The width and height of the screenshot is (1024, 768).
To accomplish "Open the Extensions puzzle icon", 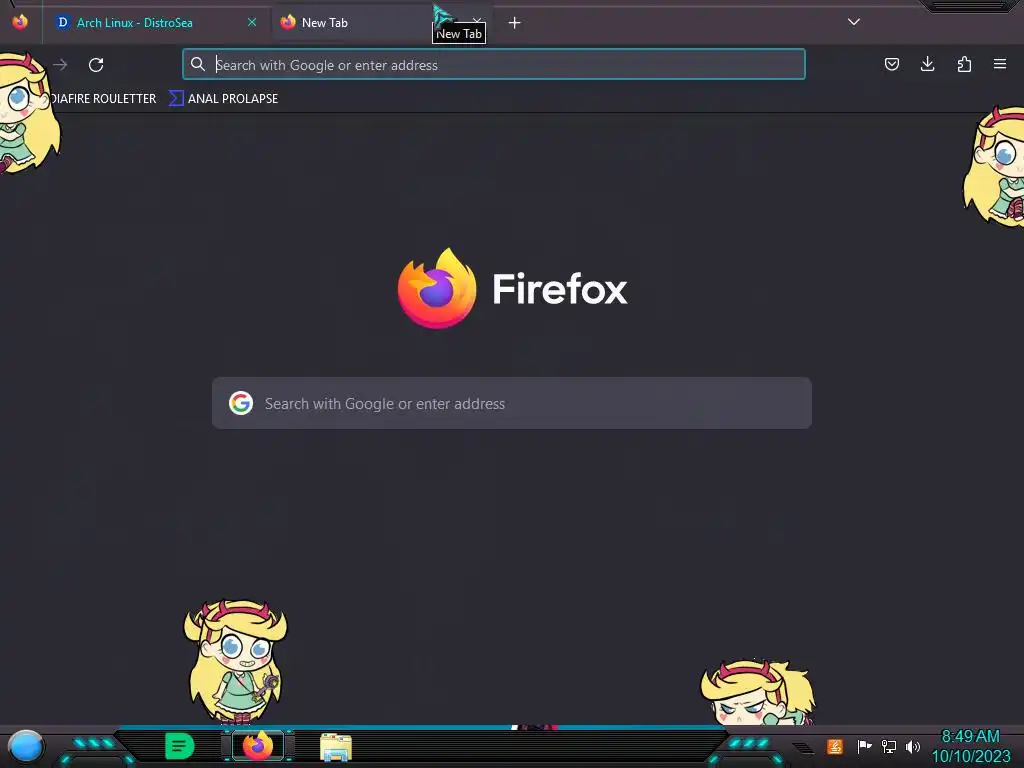I will coord(964,64).
